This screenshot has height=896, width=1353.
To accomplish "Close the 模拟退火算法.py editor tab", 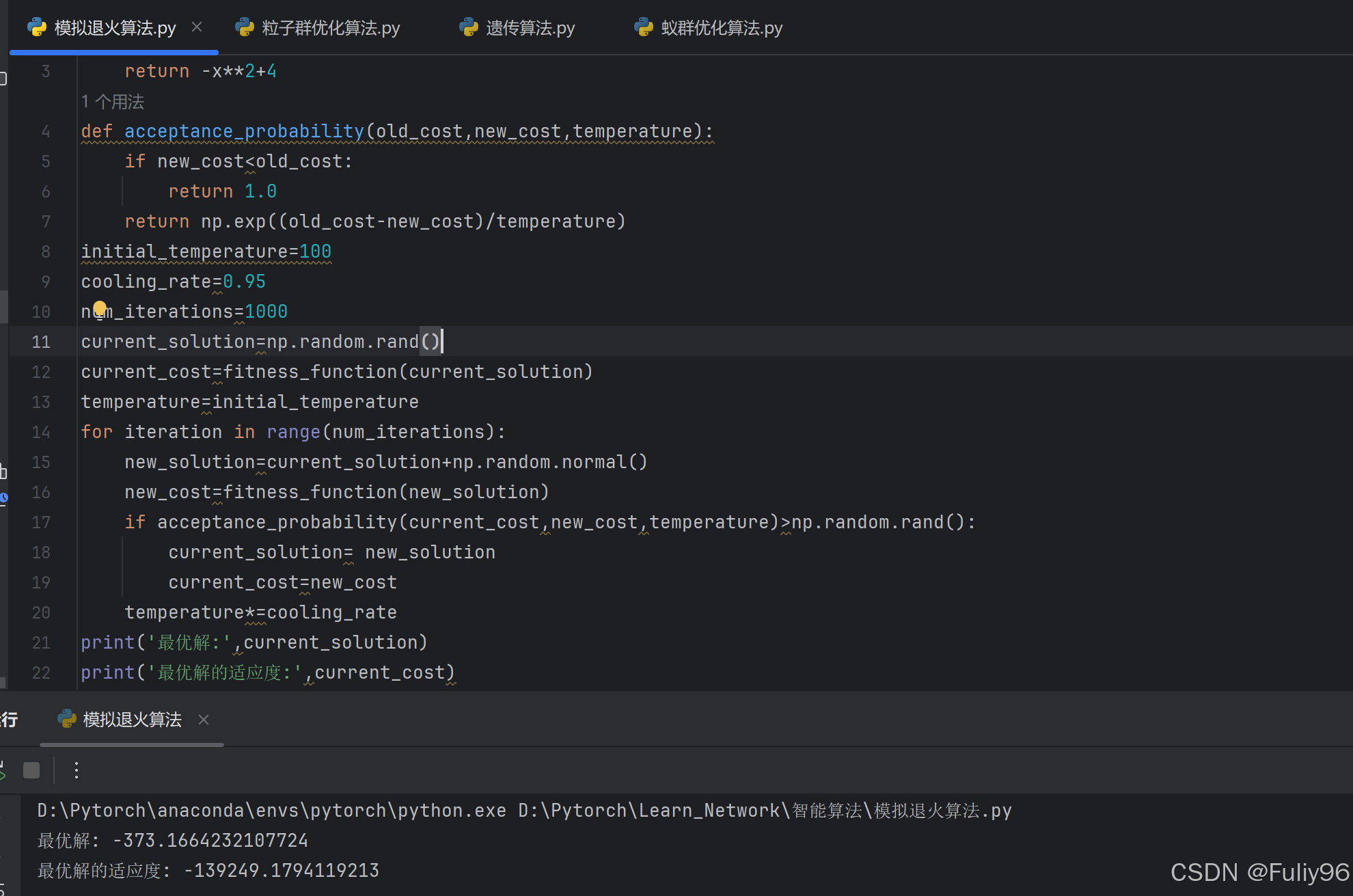I will pos(197,27).
